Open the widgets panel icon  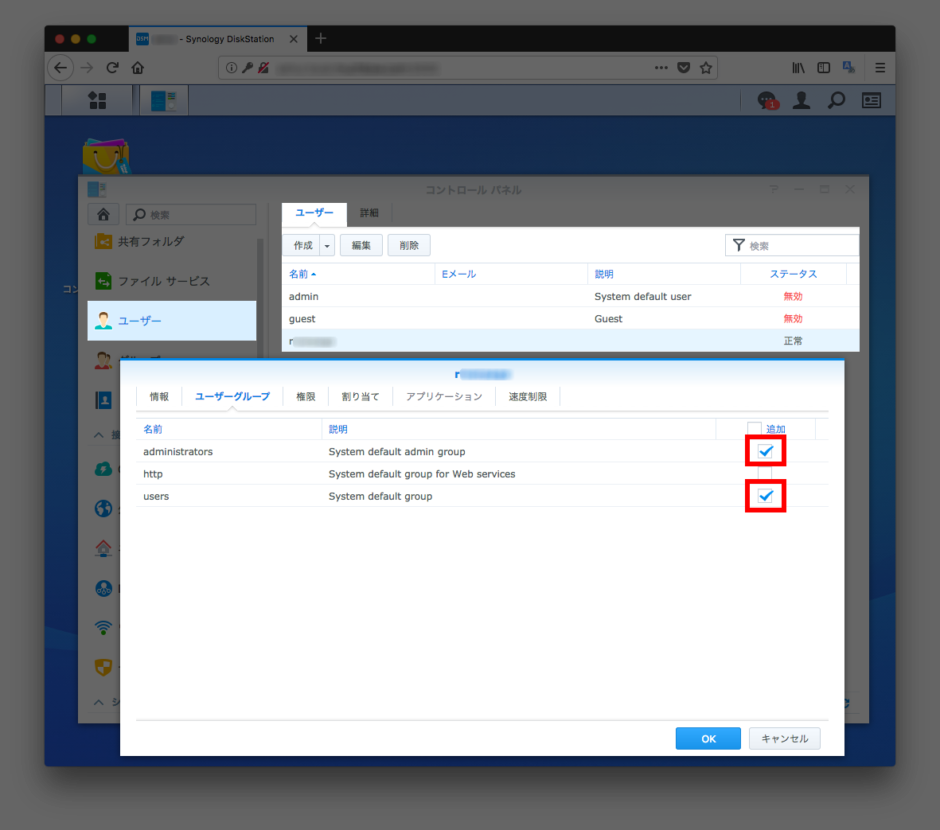pos(872,100)
